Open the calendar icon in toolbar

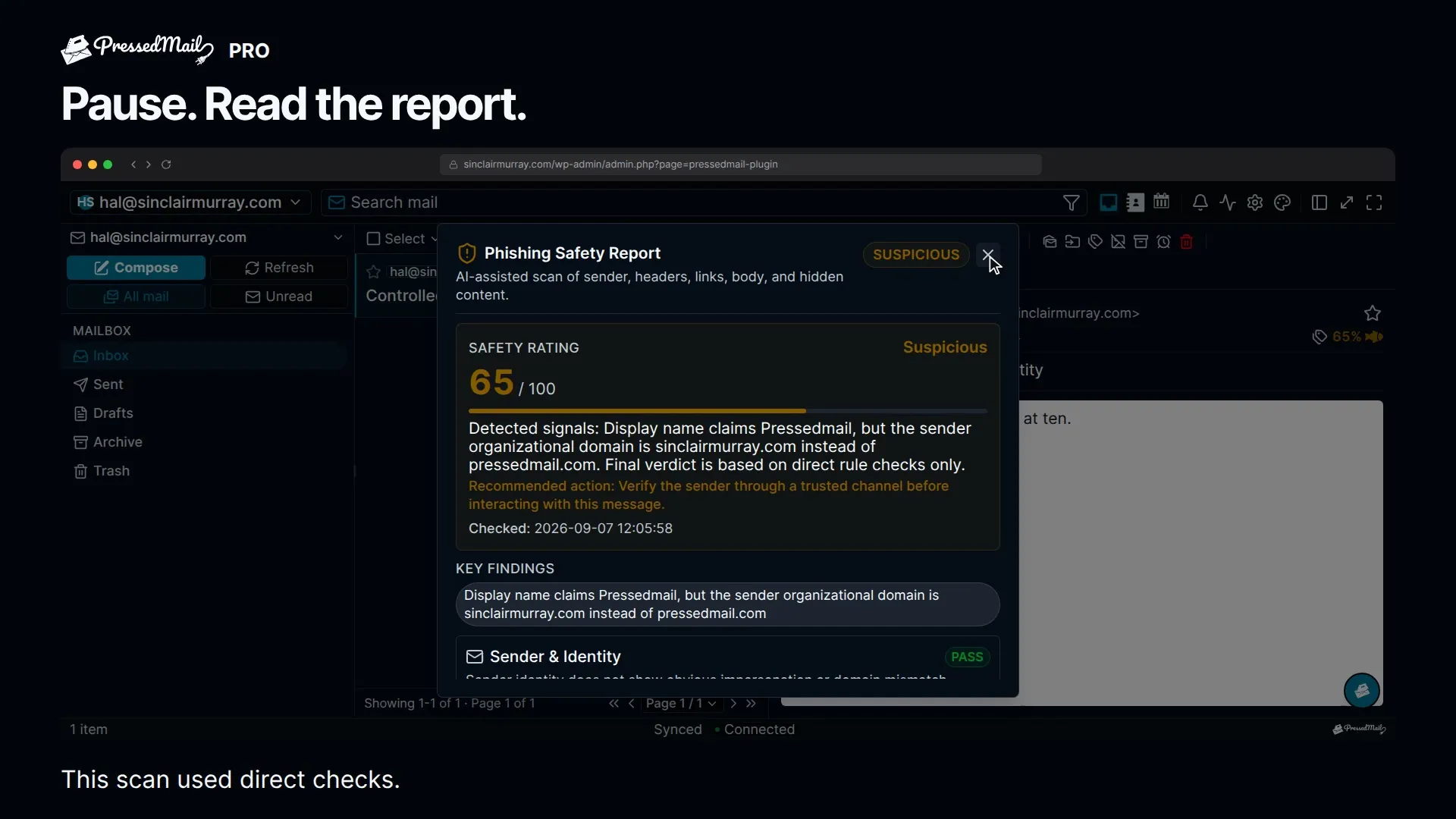tap(1162, 202)
